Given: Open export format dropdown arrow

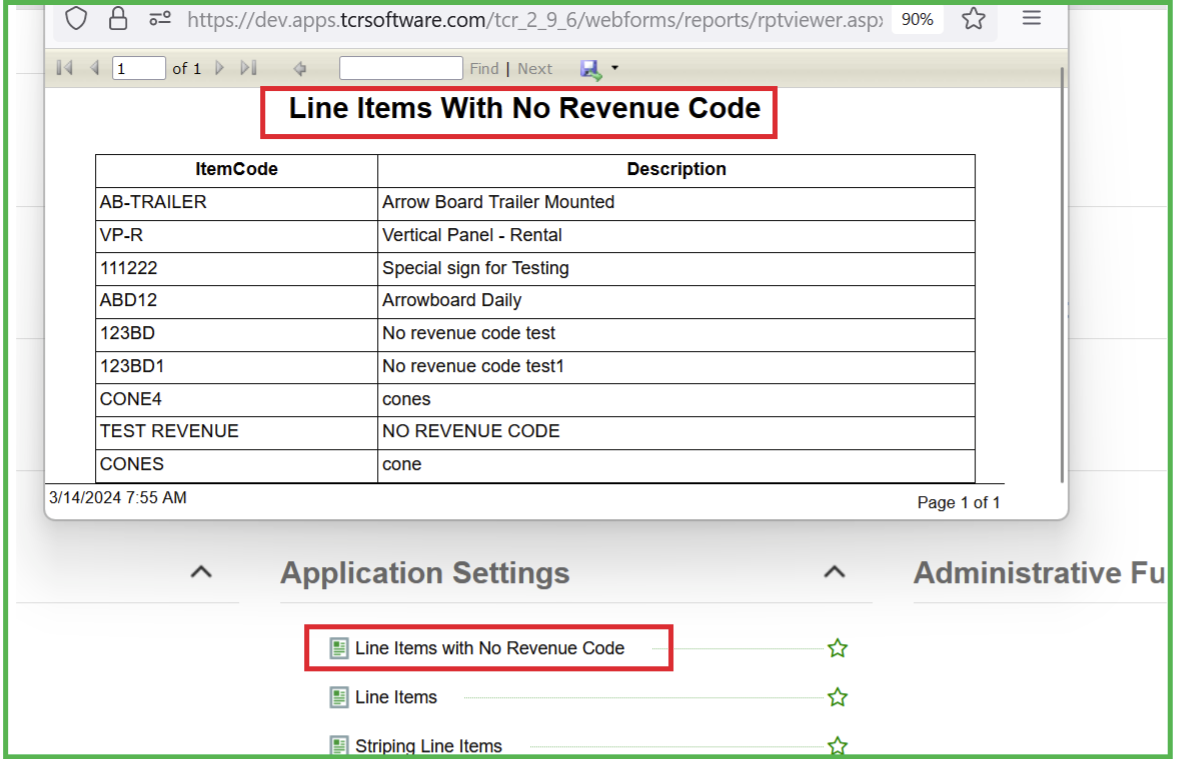Looking at the screenshot, I should pos(615,68).
